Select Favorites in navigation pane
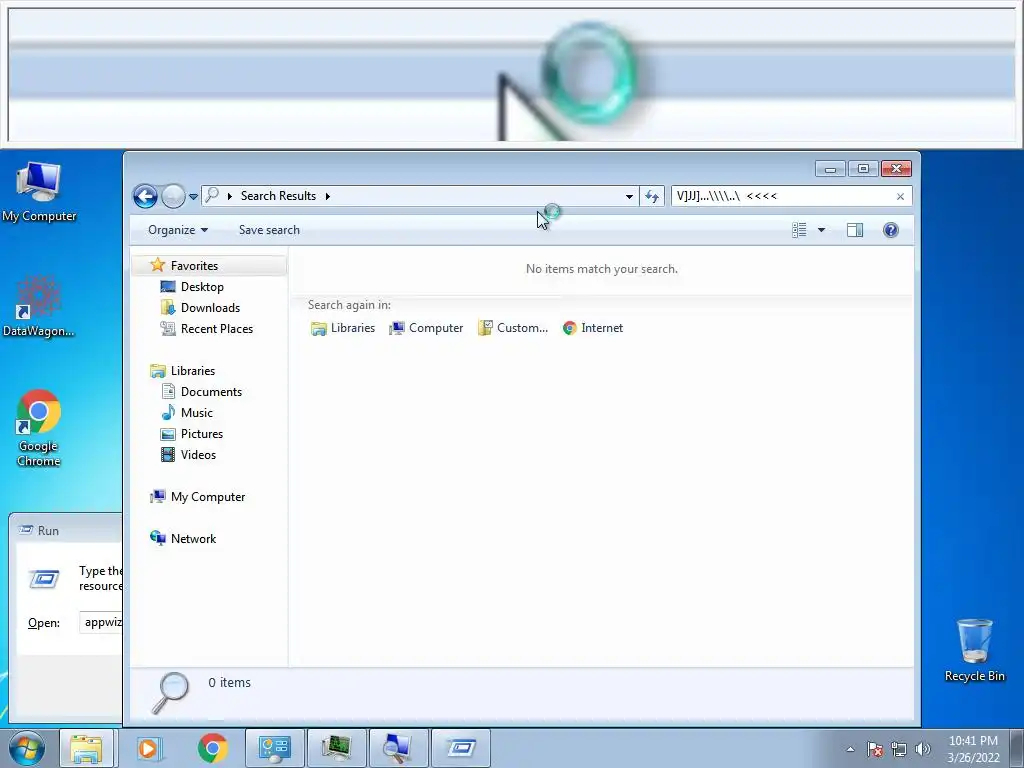The height and width of the screenshot is (768, 1024). pos(195,266)
